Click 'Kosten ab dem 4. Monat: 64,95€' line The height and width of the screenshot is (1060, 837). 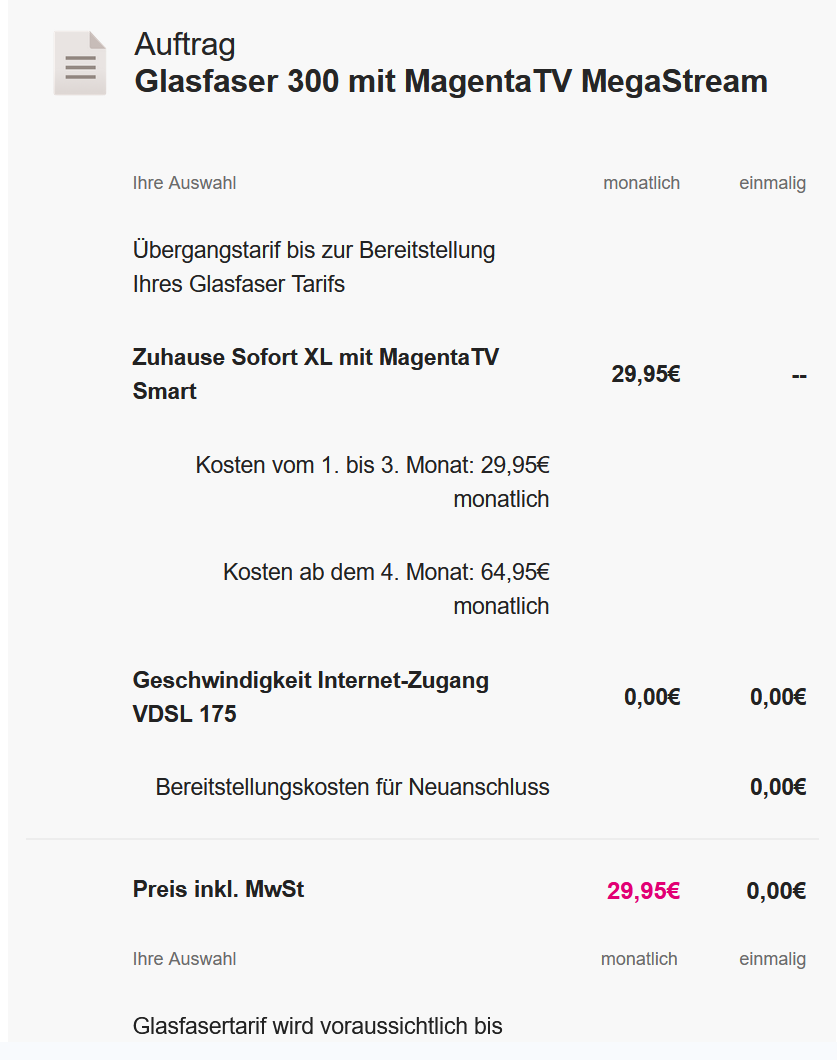pyautogui.click(x=386, y=572)
